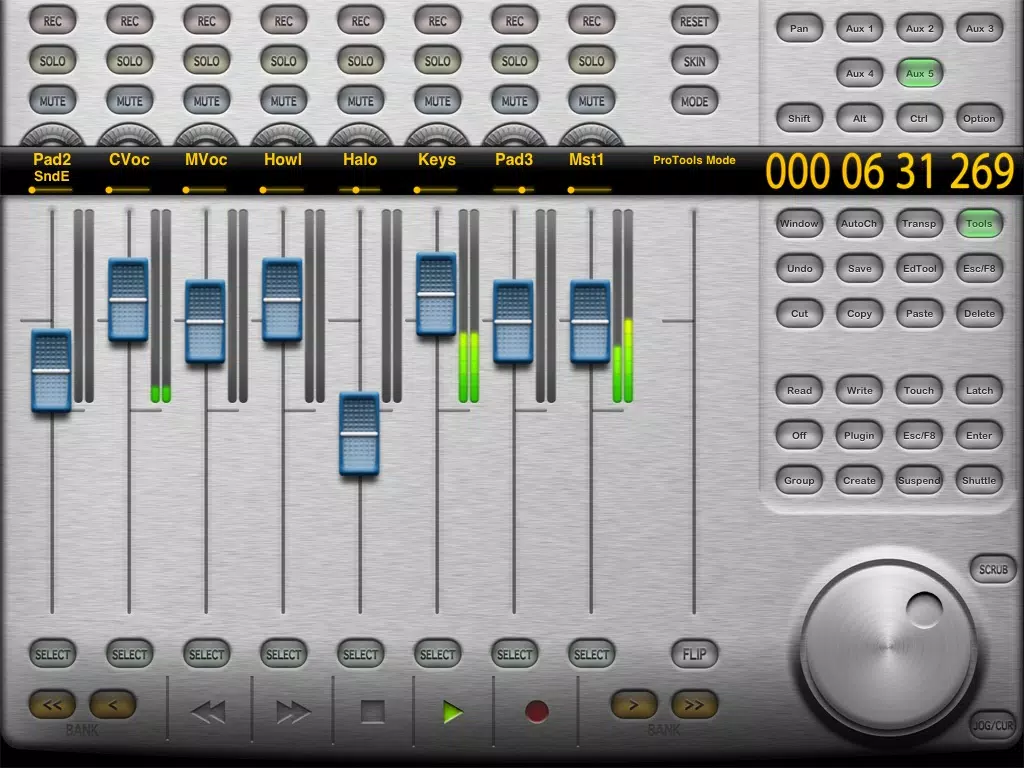The height and width of the screenshot is (768, 1024).
Task: Mute the Pad3 channel
Action: coord(515,101)
